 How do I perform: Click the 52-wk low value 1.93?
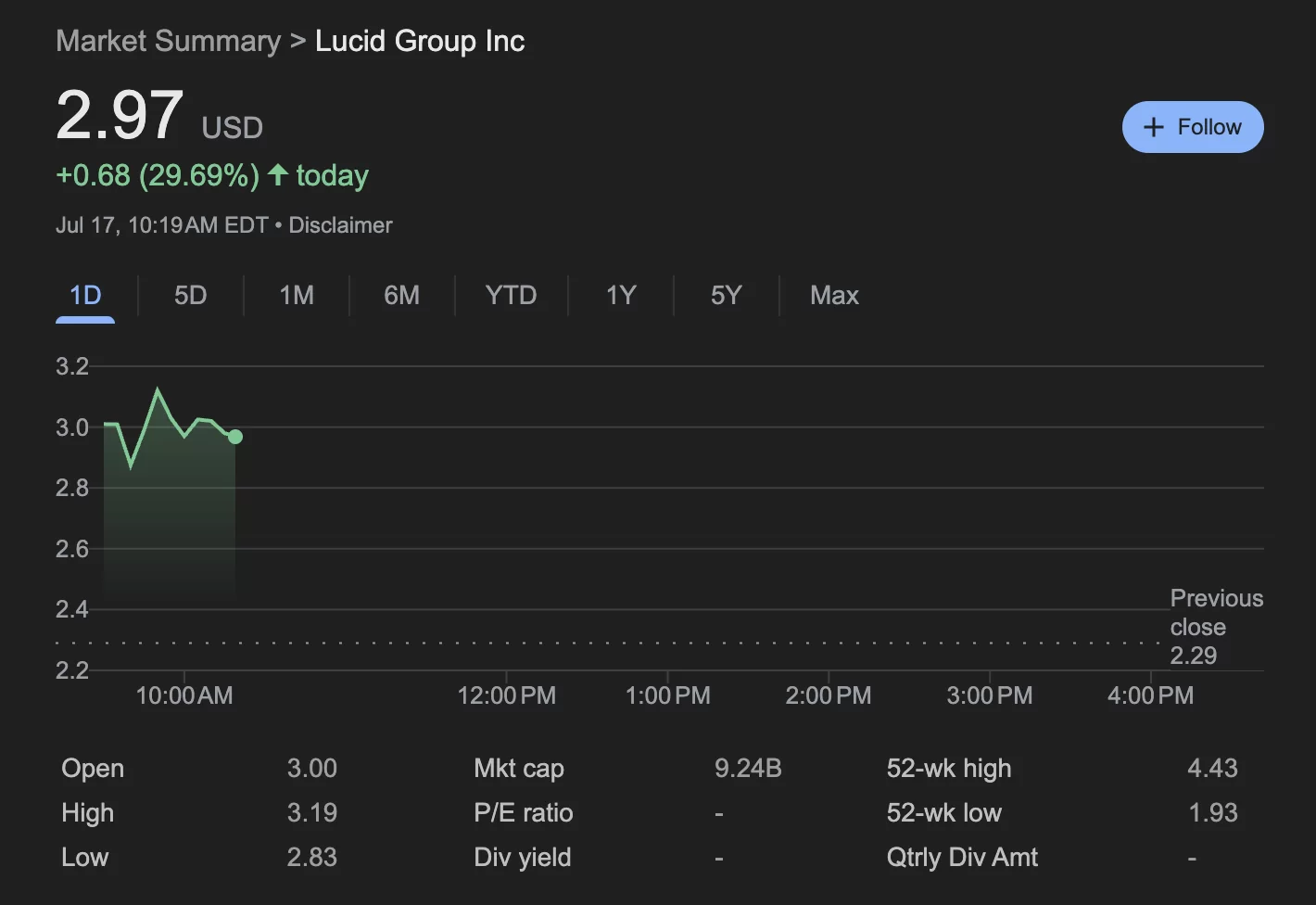pyautogui.click(x=1213, y=812)
